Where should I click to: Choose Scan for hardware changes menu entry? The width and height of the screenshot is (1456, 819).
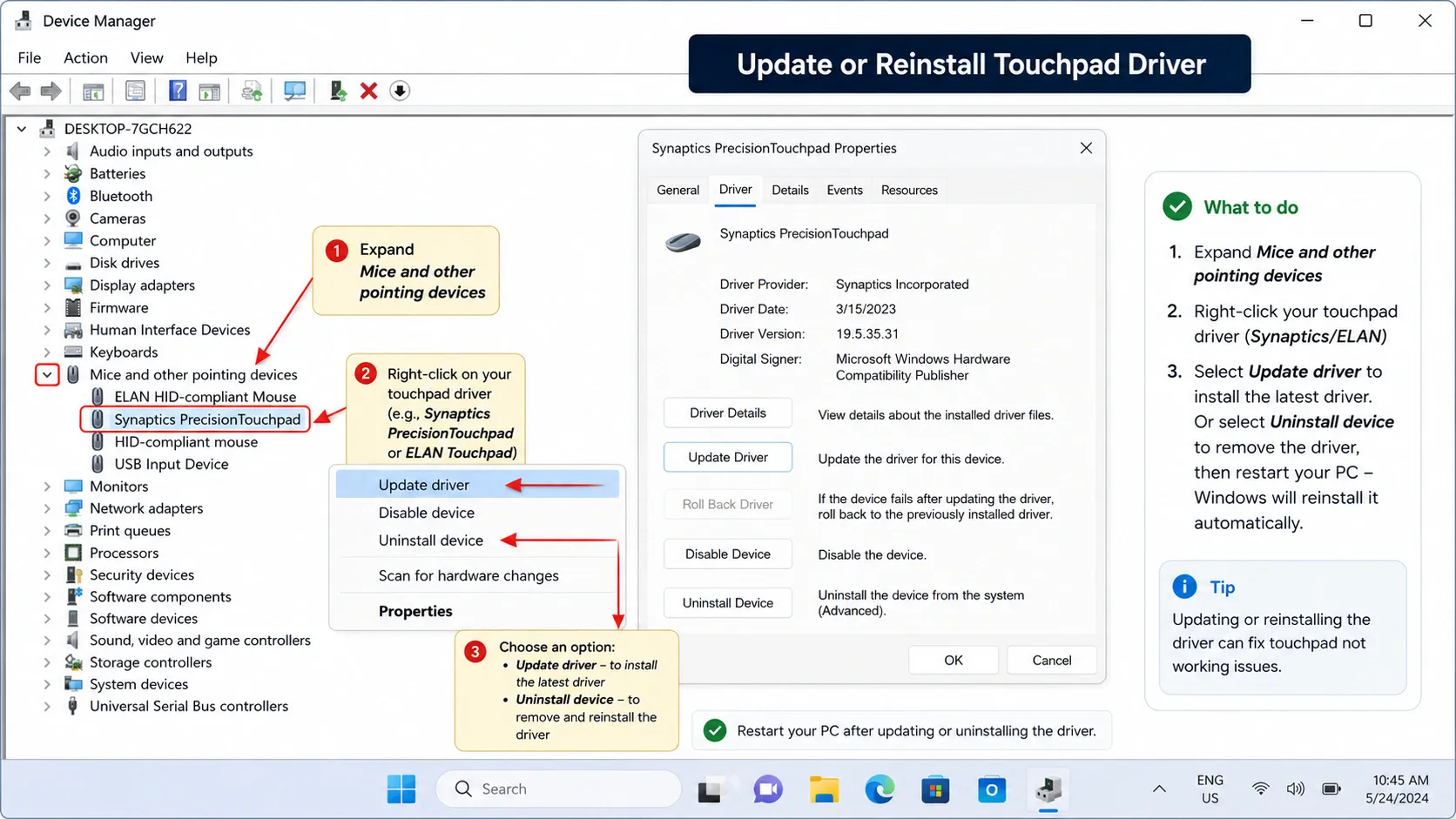click(477, 575)
